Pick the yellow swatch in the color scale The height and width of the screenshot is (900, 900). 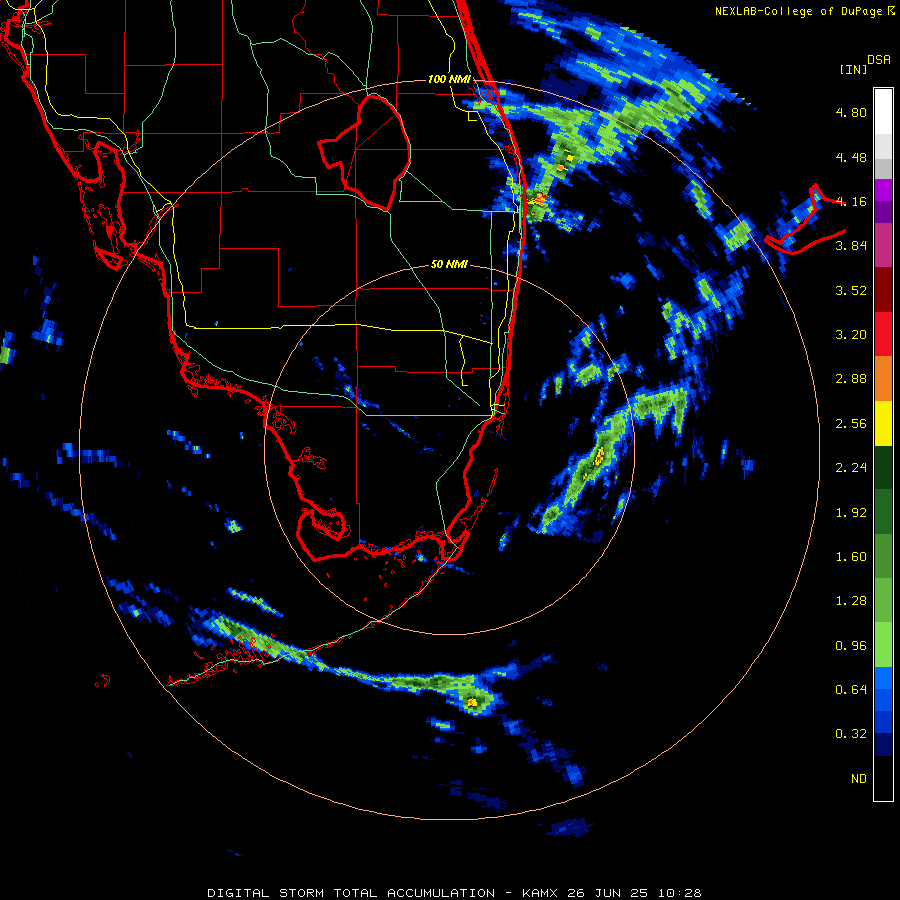(x=883, y=424)
